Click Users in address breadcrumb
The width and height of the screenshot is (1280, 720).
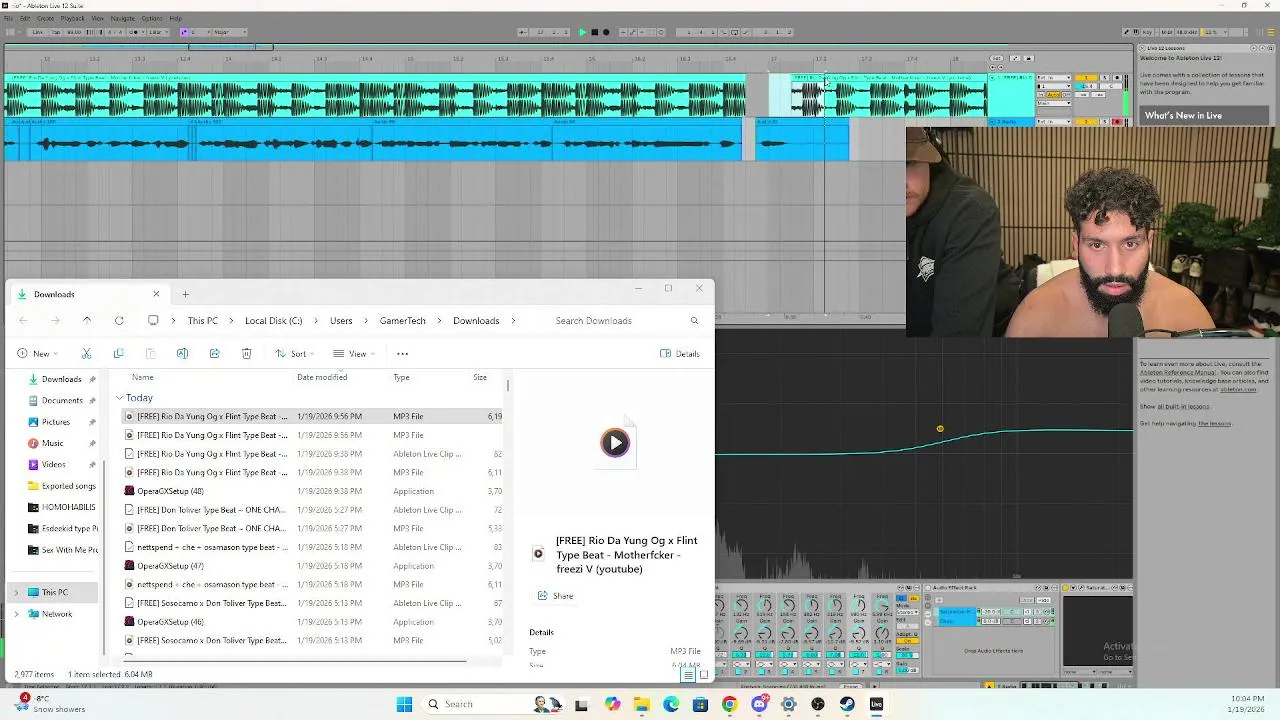tap(341, 321)
